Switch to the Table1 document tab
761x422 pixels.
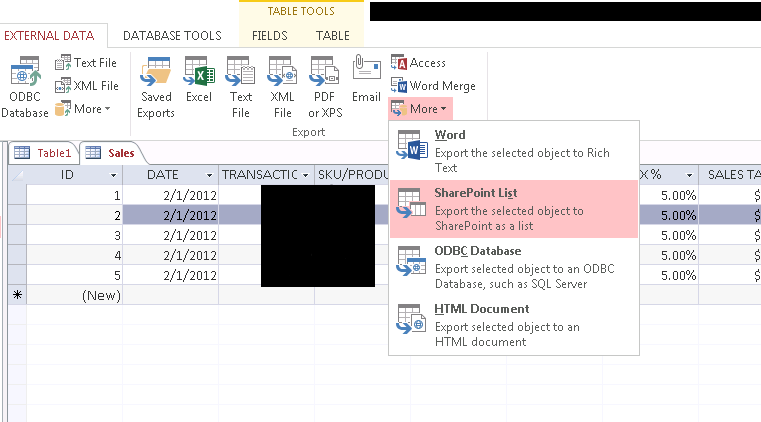pos(44,153)
